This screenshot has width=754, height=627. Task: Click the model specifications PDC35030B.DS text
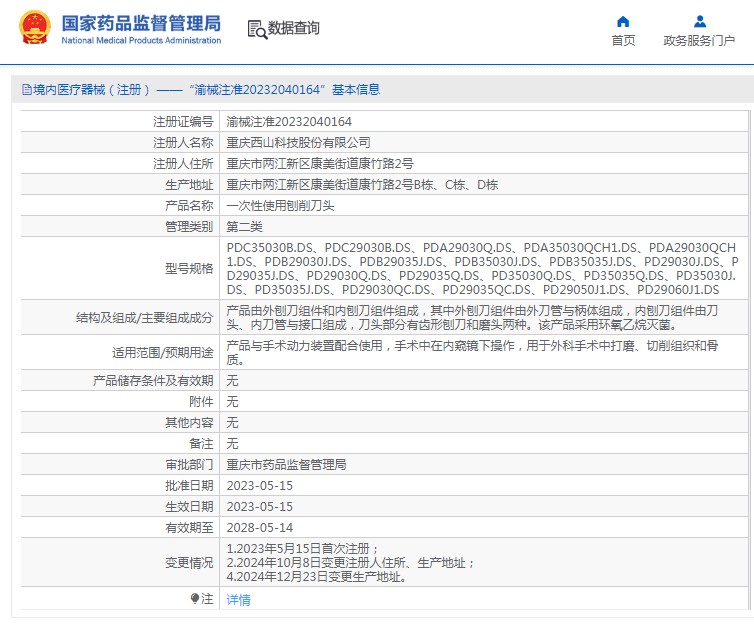pyautogui.click(x=482, y=269)
